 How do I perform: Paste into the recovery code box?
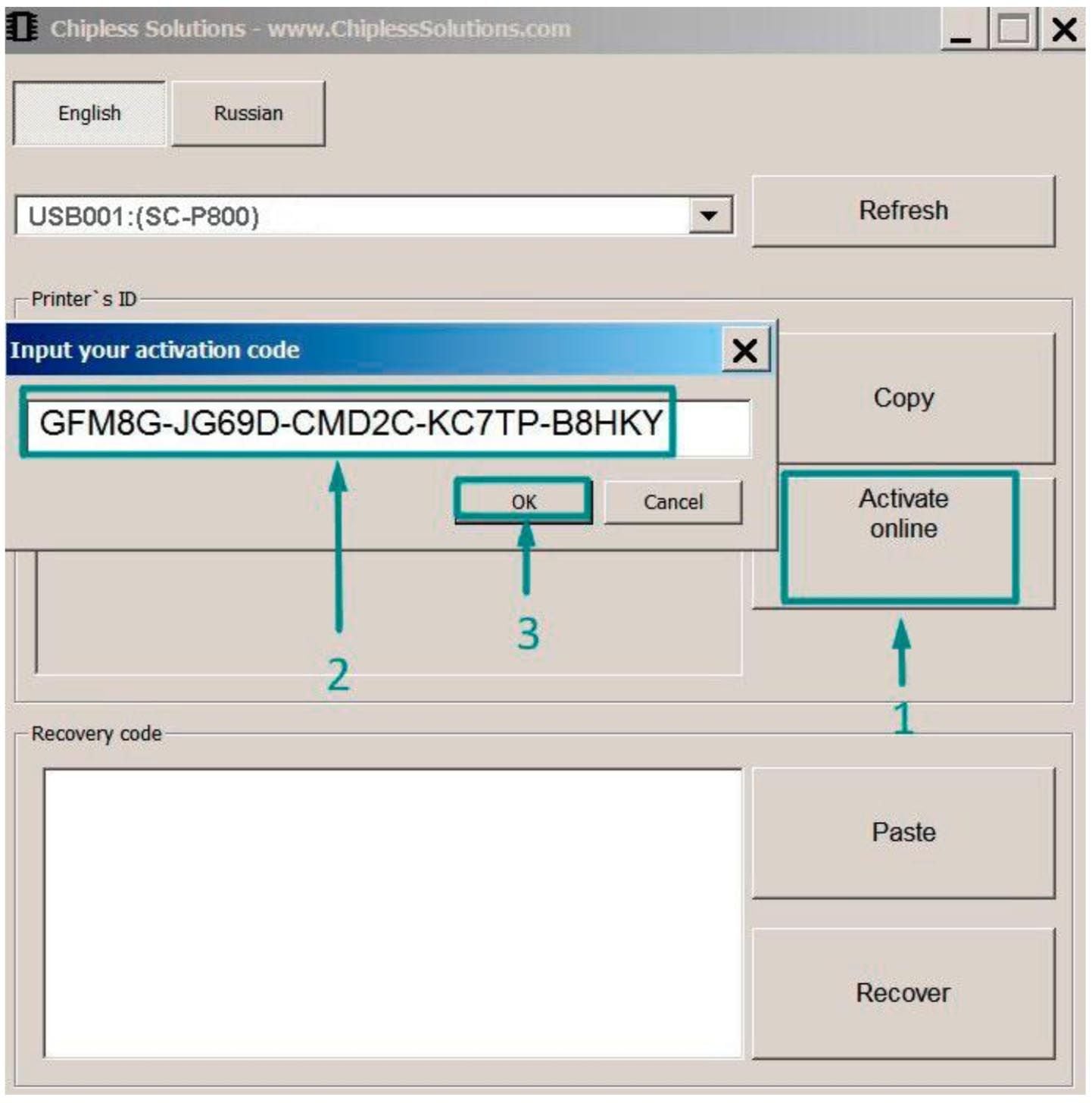(903, 833)
